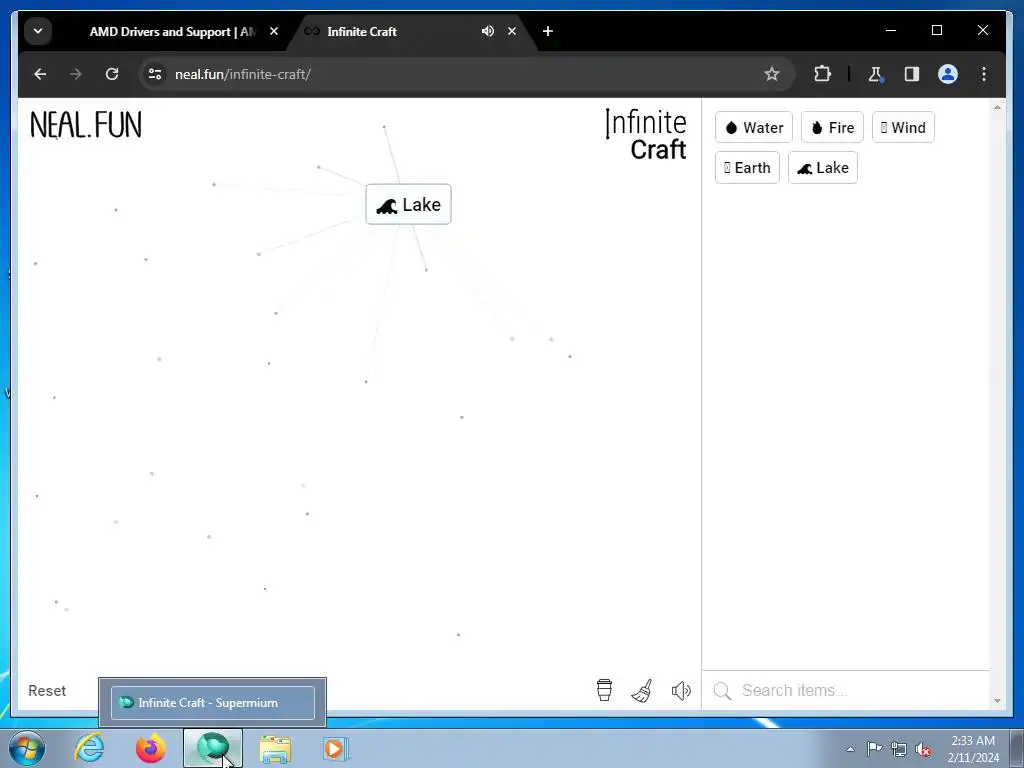
Task: Click the scrollbar down arrow on the page
Action: coord(997,701)
